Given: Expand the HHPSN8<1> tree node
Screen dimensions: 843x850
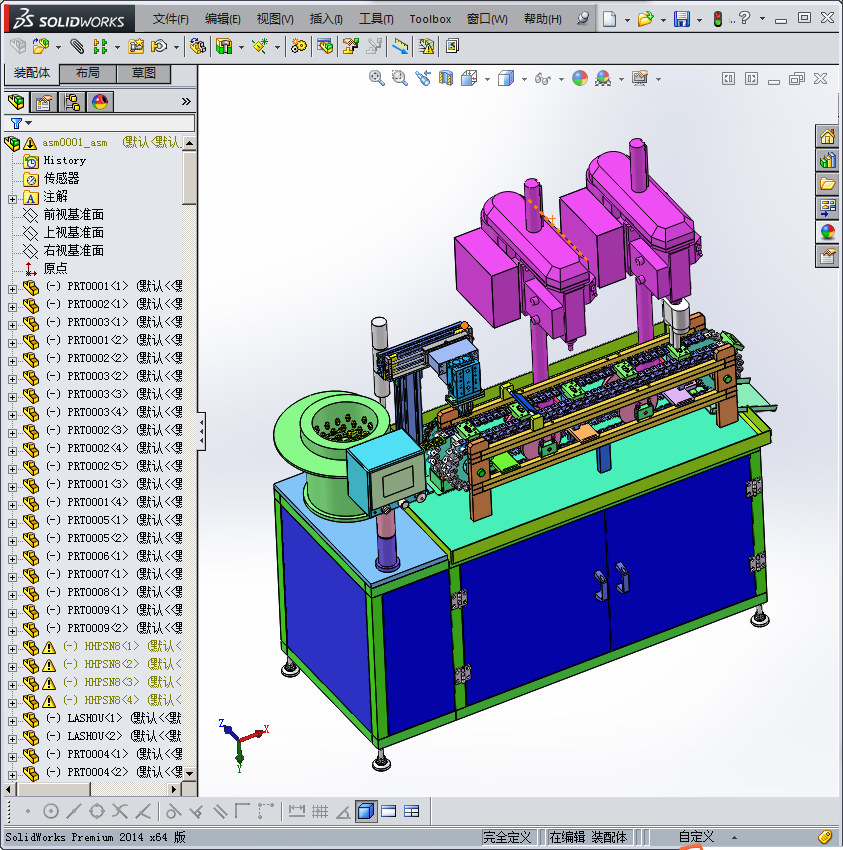Looking at the screenshot, I should pos(12,649).
